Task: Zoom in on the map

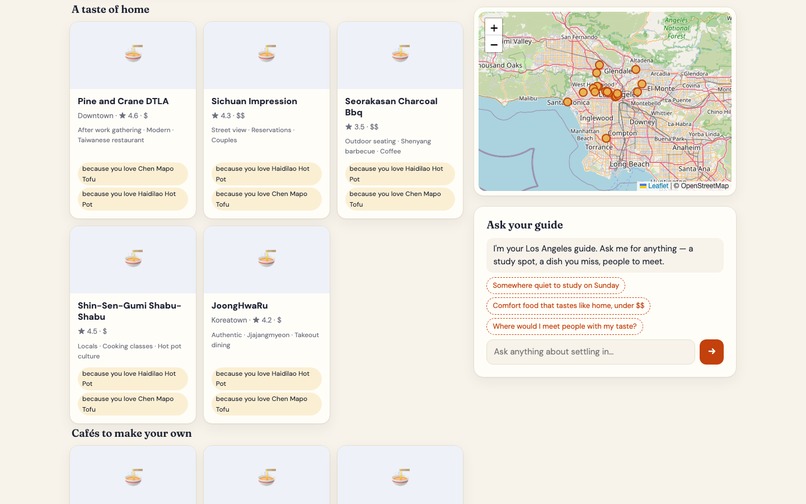Action: [x=493, y=28]
